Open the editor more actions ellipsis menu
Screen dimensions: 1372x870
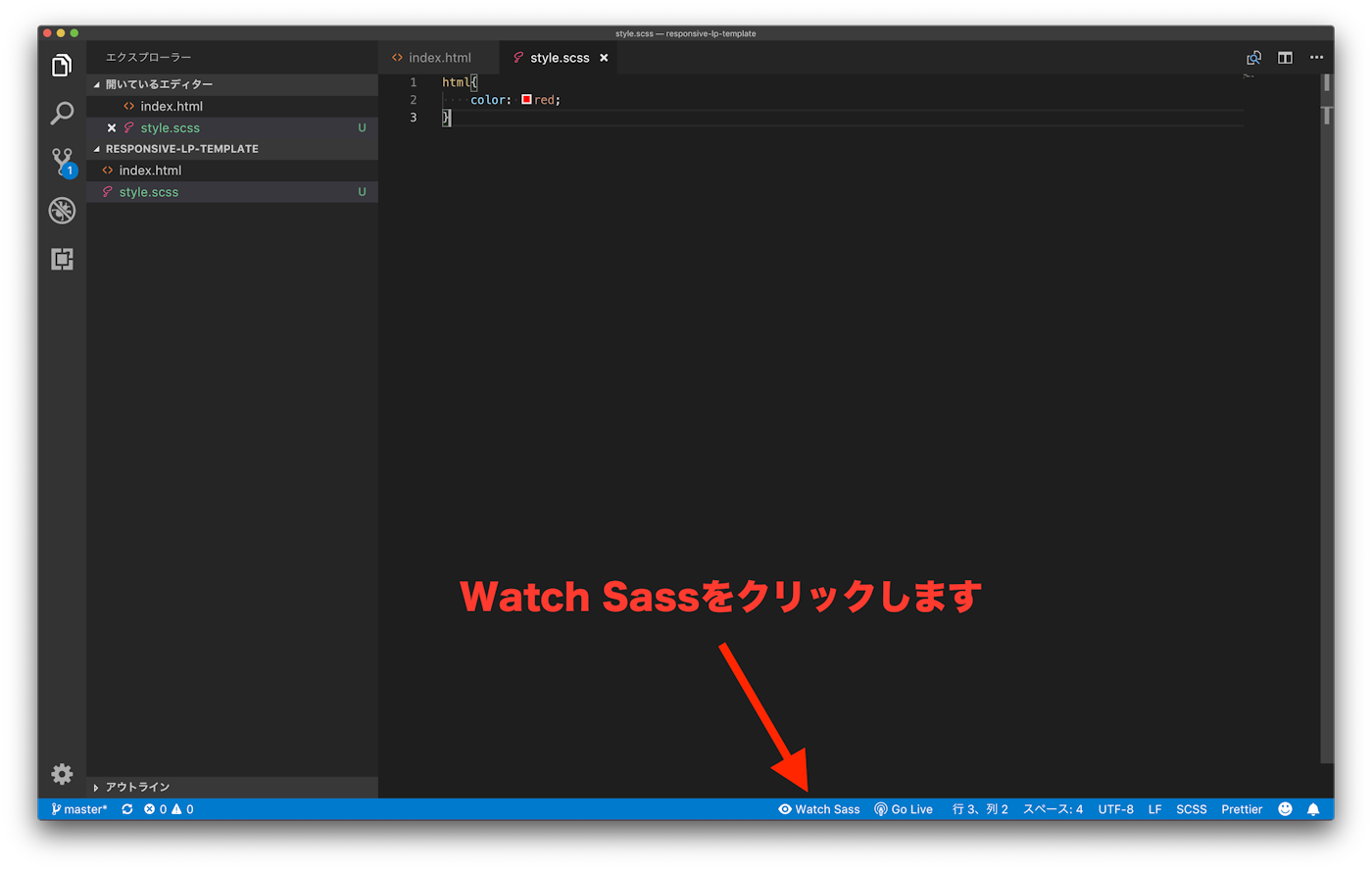[1316, 57]
